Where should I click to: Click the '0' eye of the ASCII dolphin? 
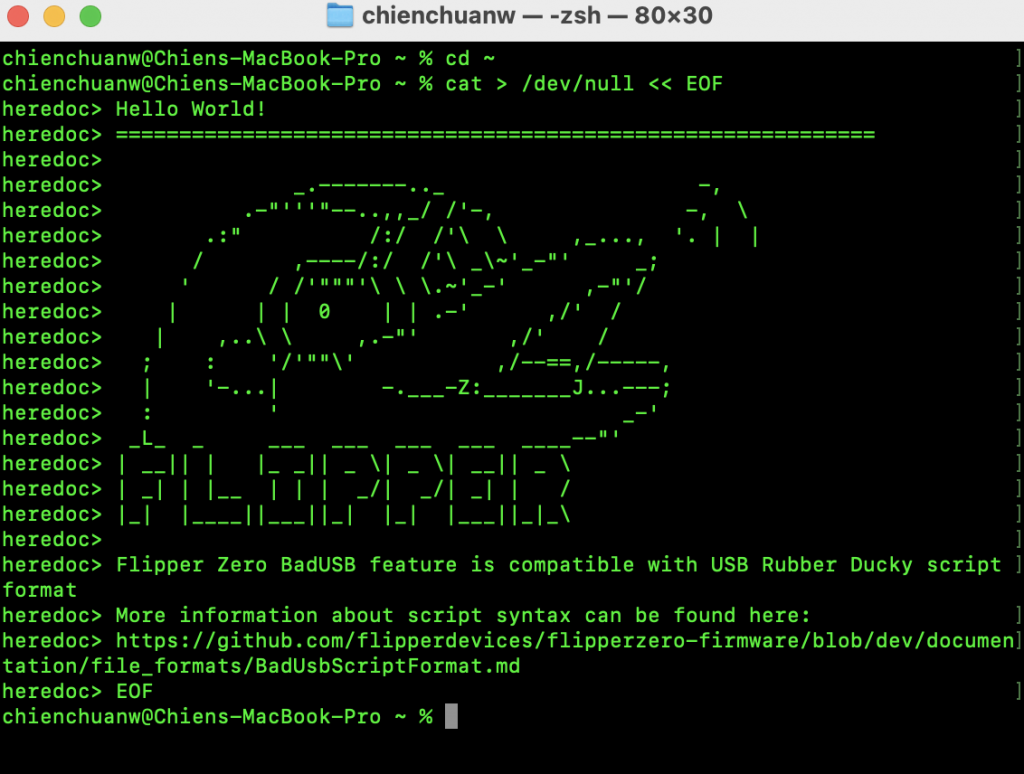[324, 312]
